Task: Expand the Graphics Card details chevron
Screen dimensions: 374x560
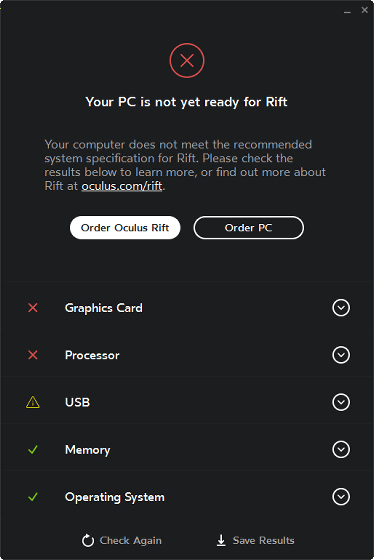Action: point(341,308)
